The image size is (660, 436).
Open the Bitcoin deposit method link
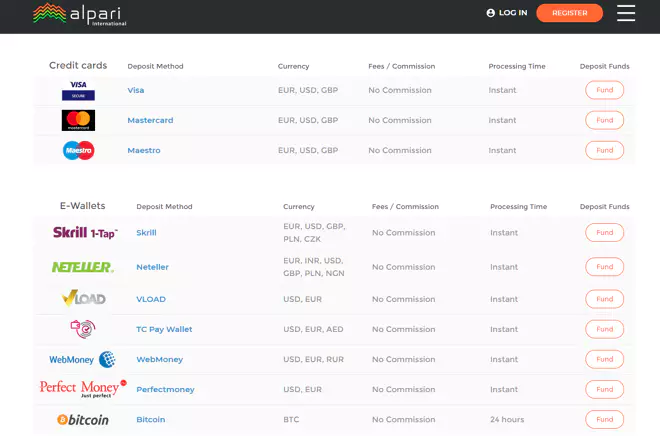click(x=151, y=420)
